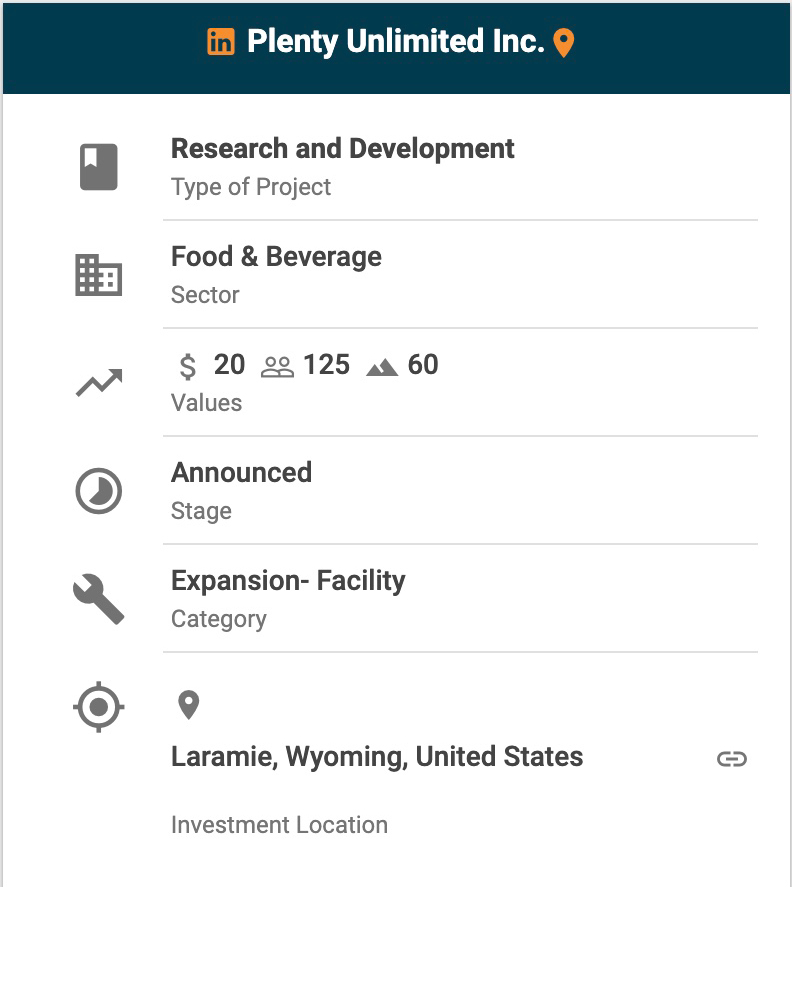Open the chain link icon for Laramie

(x=732, y=759)
